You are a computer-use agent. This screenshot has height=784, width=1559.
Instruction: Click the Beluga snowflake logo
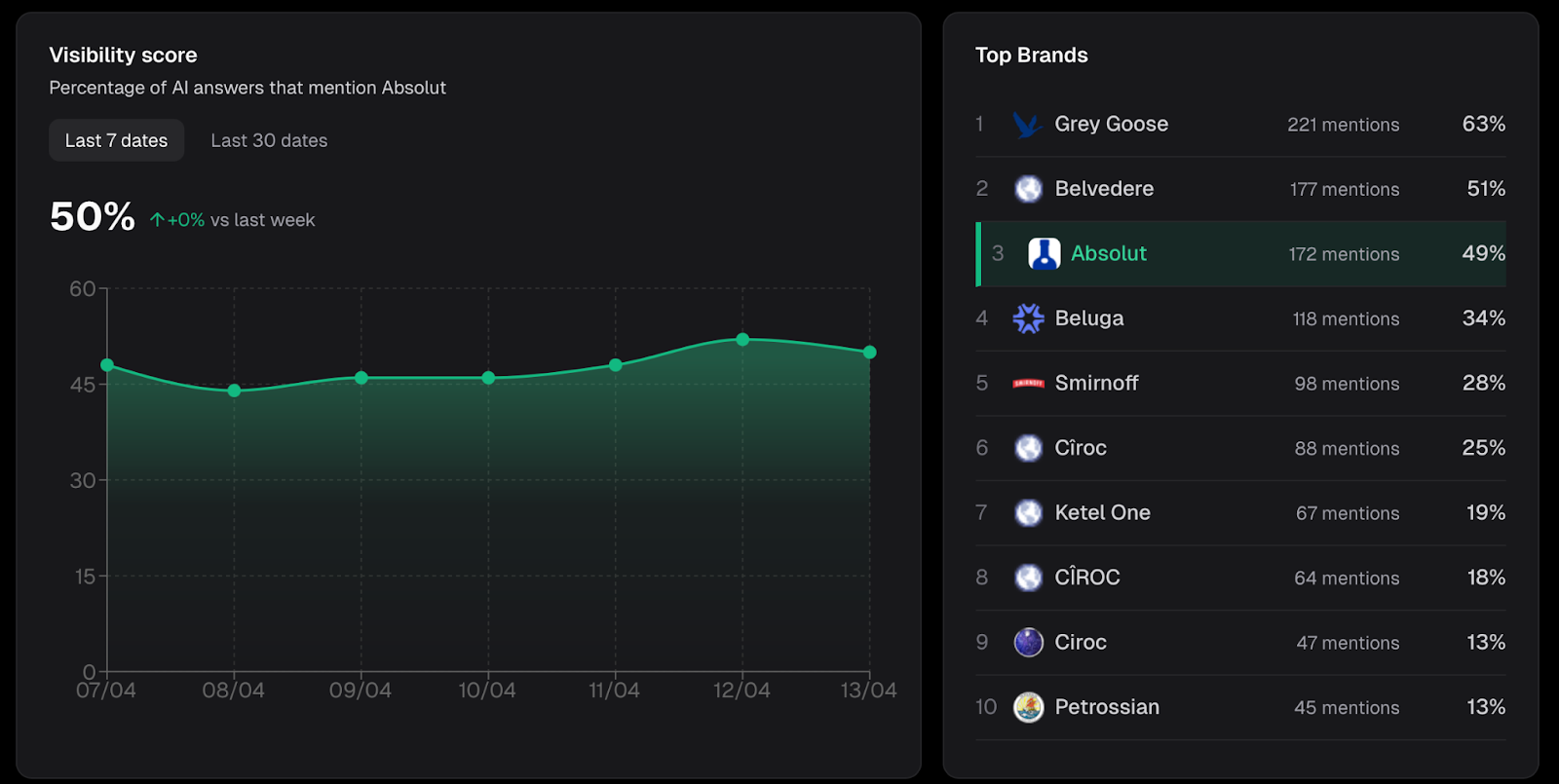point(1028,318)
